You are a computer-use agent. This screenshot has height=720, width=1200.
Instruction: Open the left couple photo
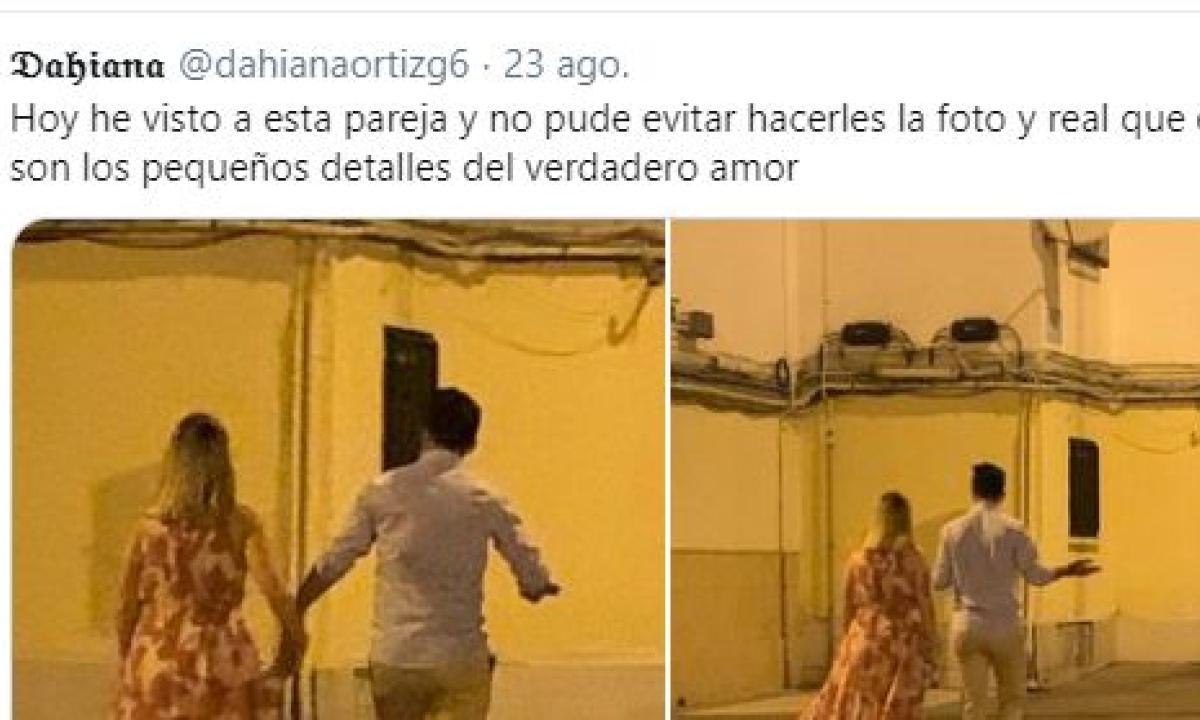[338, 469]
